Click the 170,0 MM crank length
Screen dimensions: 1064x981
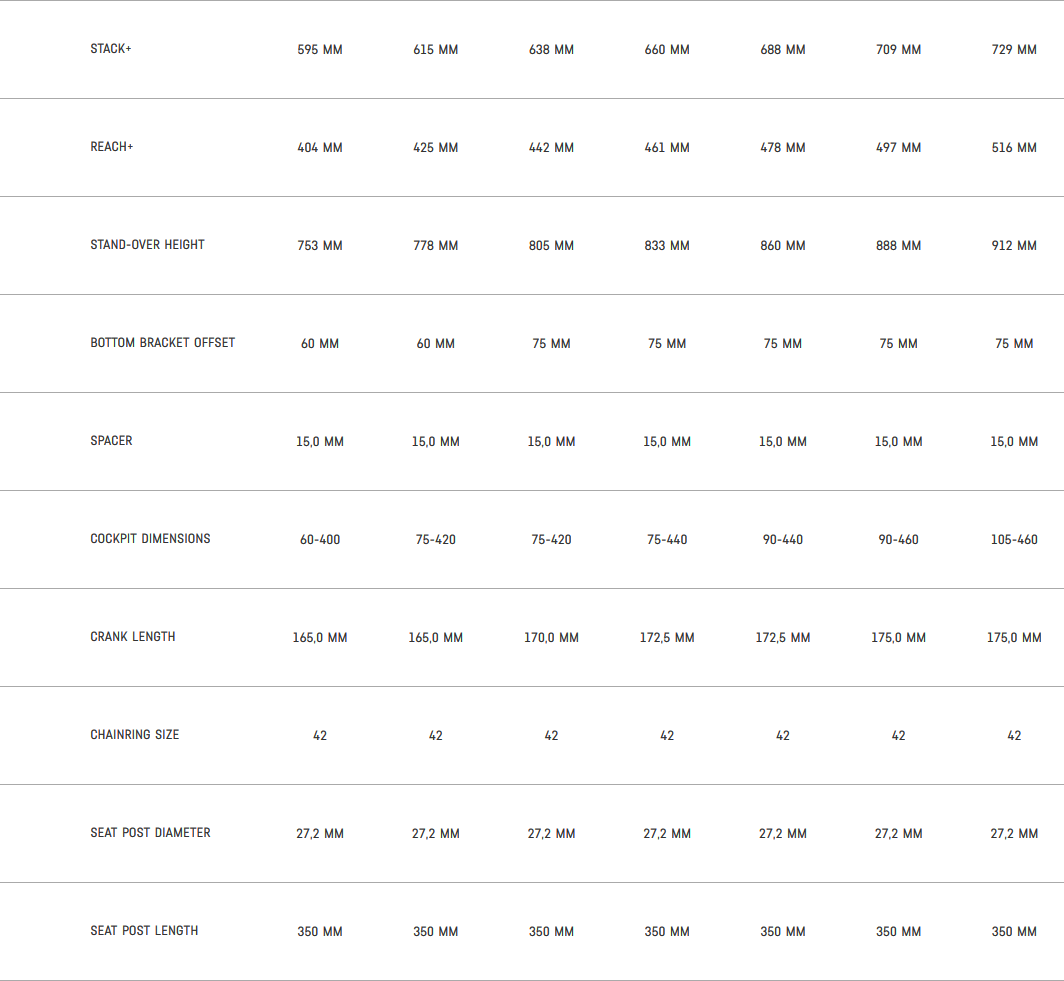click(x=551, y=638)
